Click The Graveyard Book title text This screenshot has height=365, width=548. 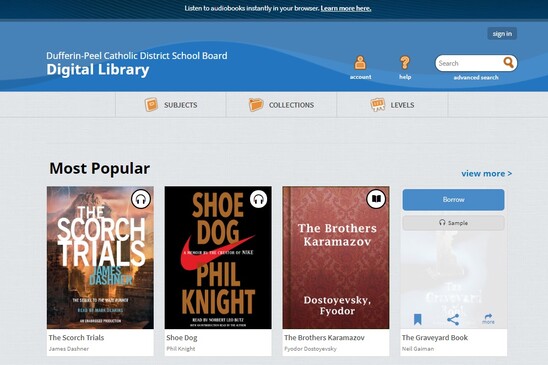(x=435, y=338)
